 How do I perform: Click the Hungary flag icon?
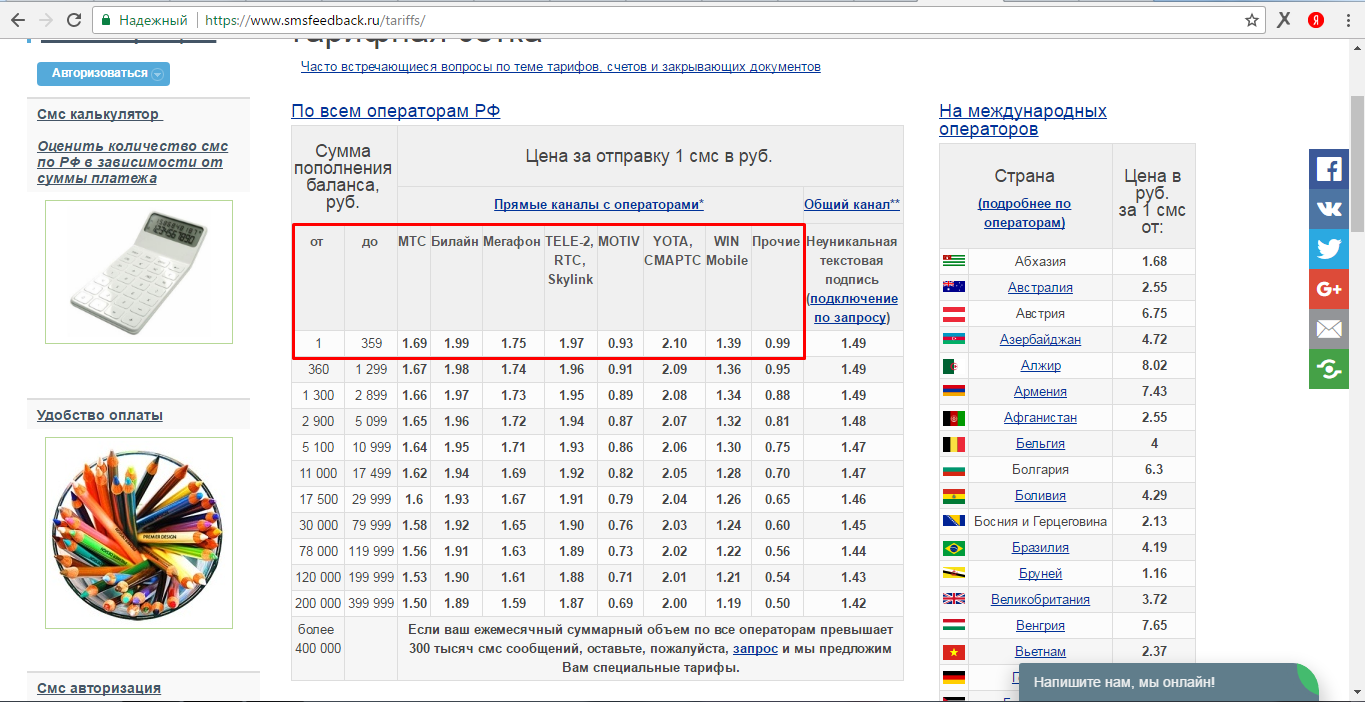(953, 625)
